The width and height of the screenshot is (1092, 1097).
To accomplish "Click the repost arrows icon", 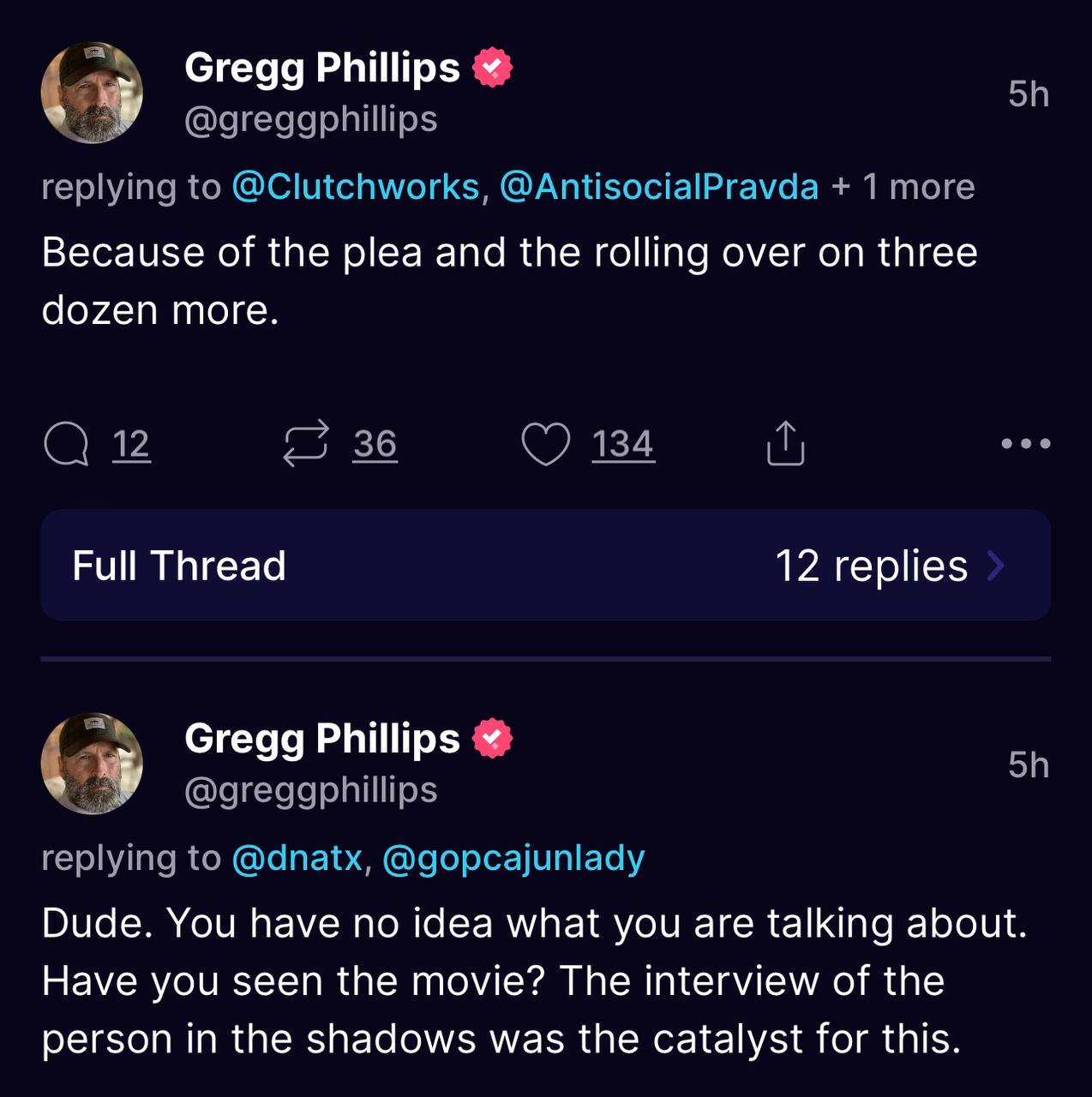I will [306, 443].
